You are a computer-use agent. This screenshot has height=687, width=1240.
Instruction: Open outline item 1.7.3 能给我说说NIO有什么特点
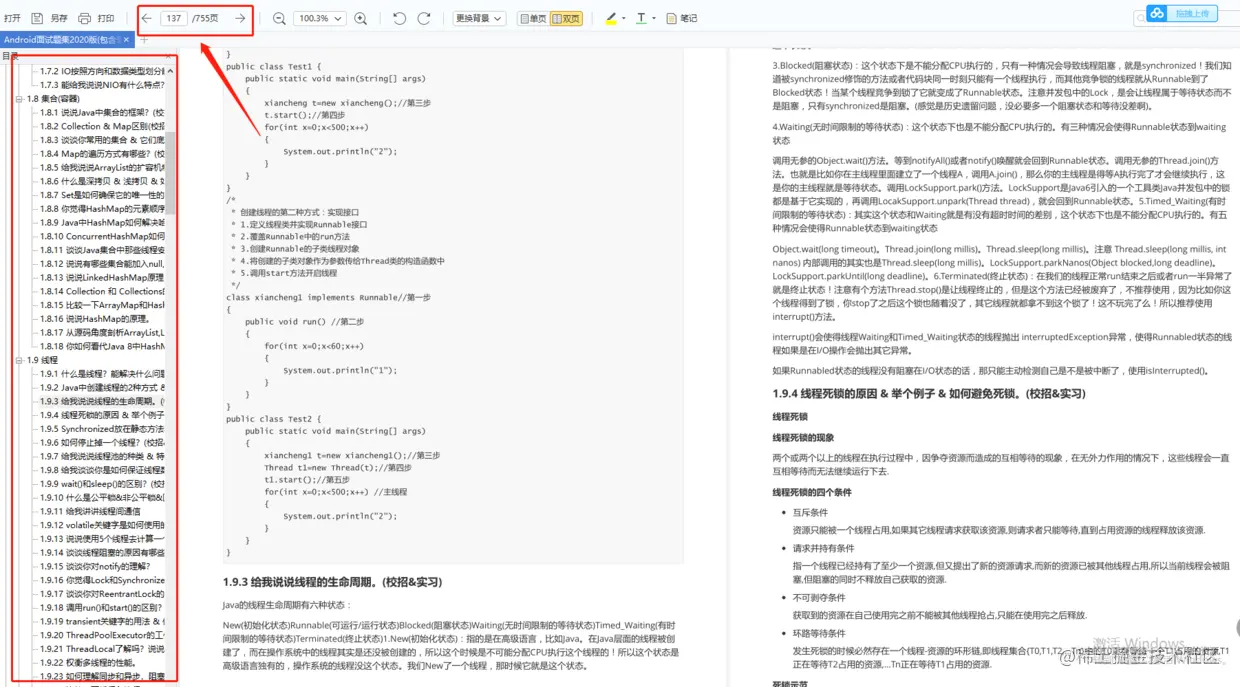[102, 85]
